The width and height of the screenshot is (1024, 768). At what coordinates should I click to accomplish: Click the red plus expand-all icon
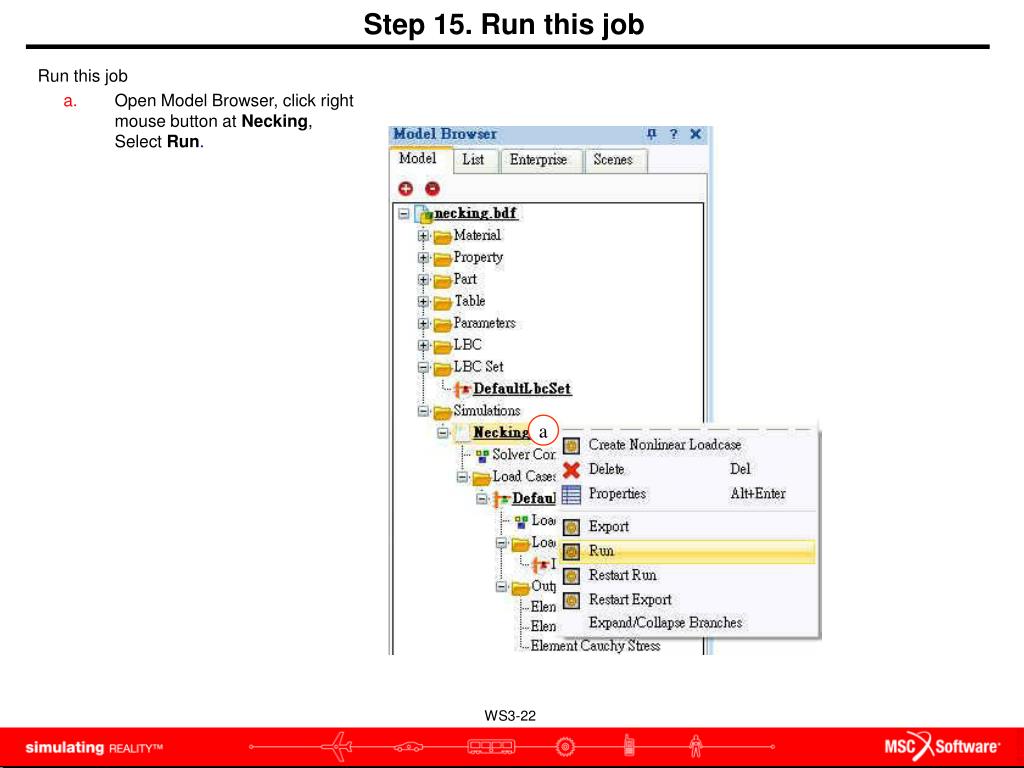406,189
